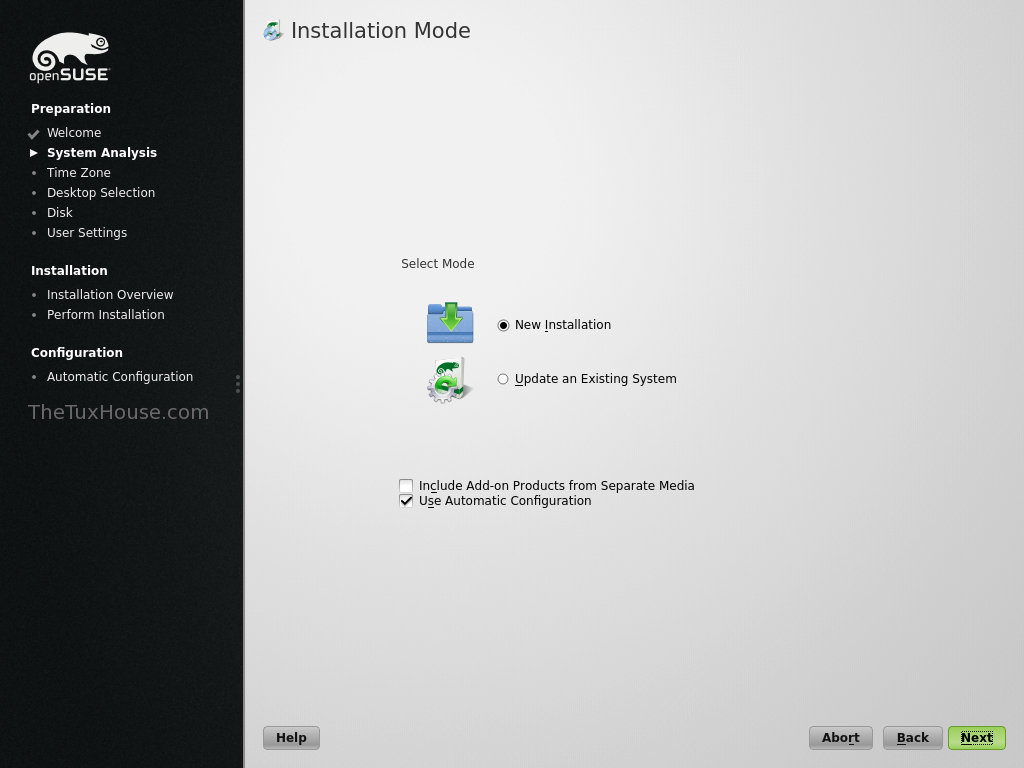This screenshot has width=1024, height=768.
Task: Click the Welcome step checkmark icon
Action: pos(33,134)
